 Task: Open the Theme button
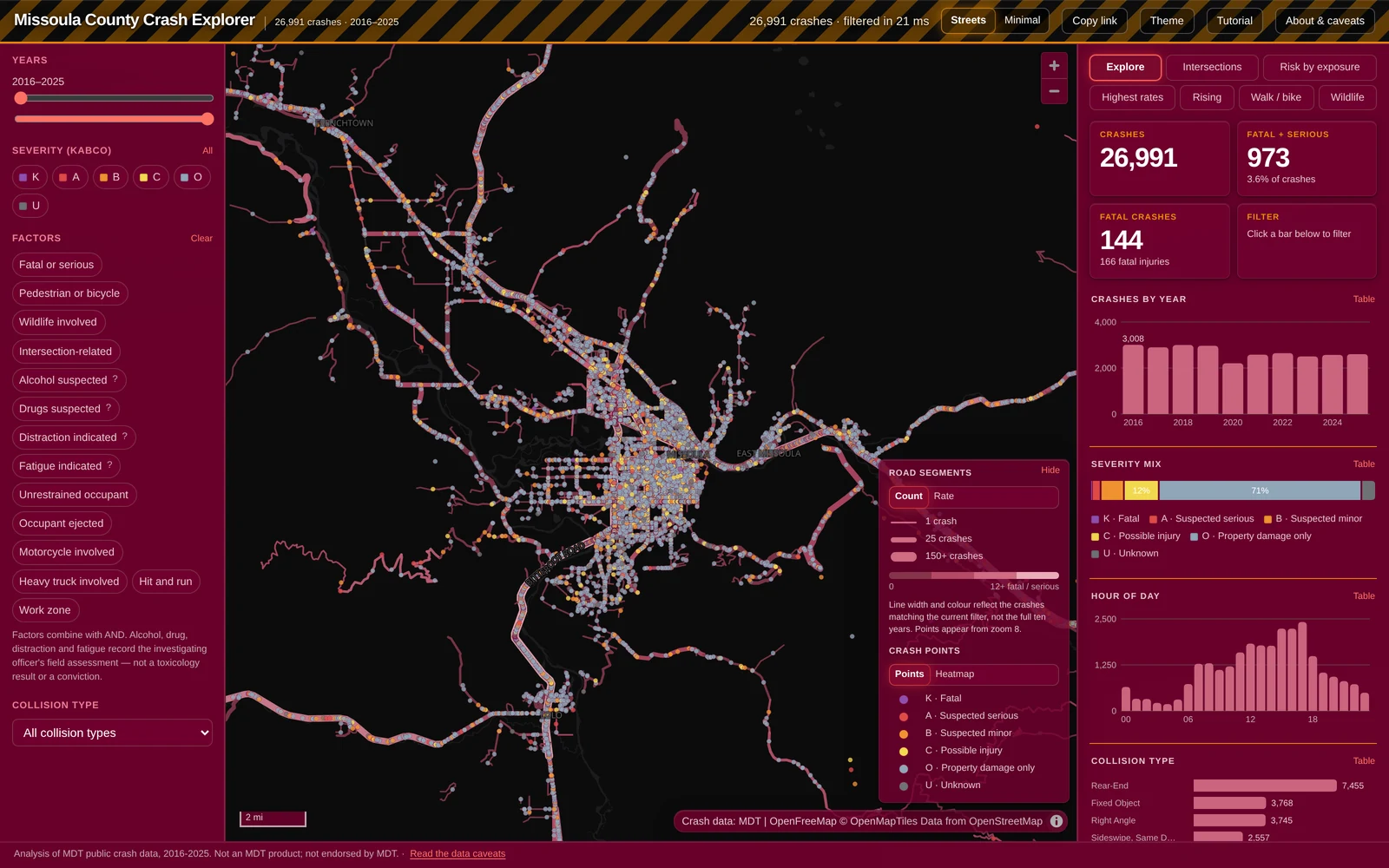(x=1167, y=21)
